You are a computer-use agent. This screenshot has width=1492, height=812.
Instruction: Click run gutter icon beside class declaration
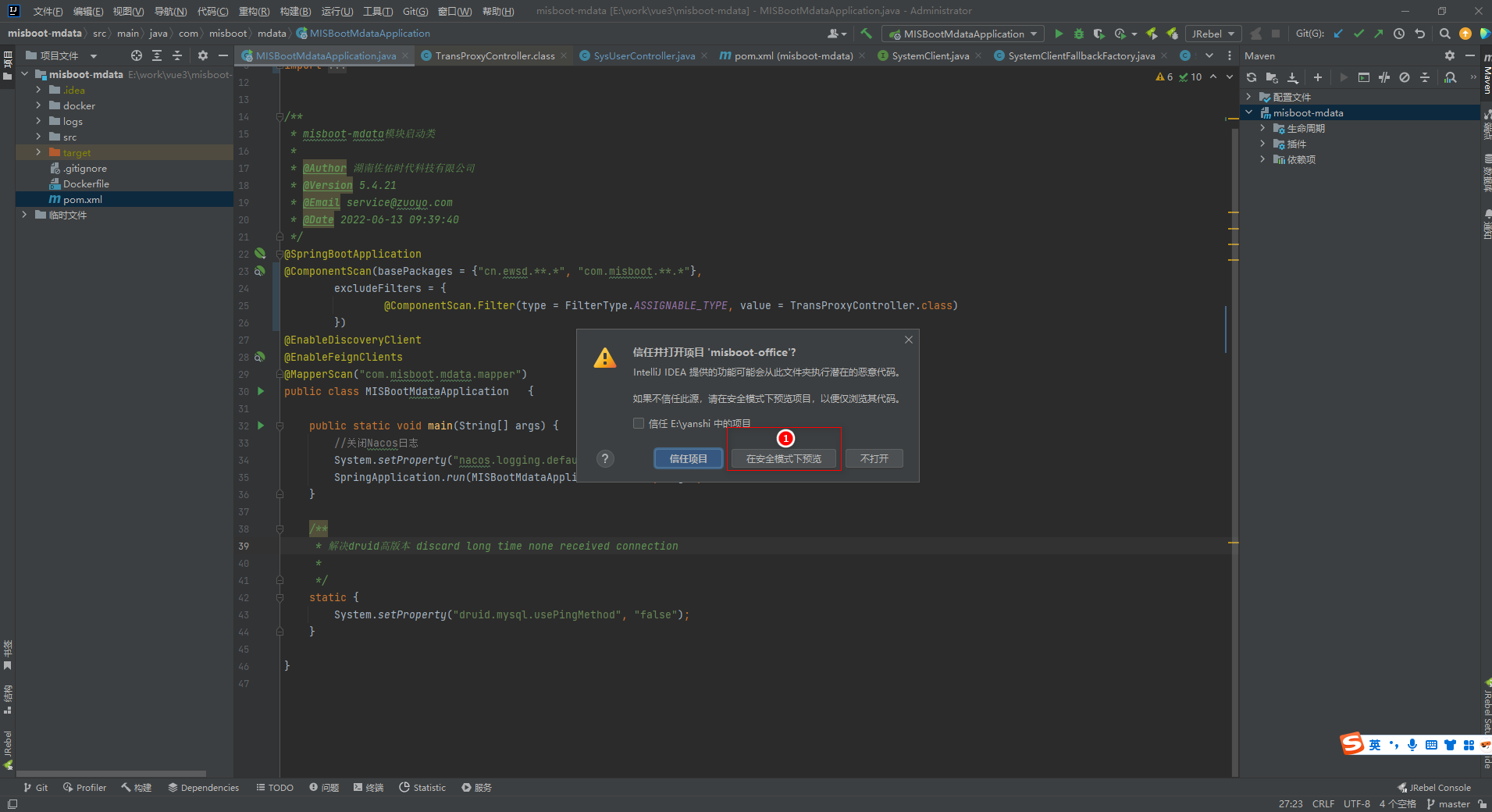pyautogui.click(x=261, y=391)
